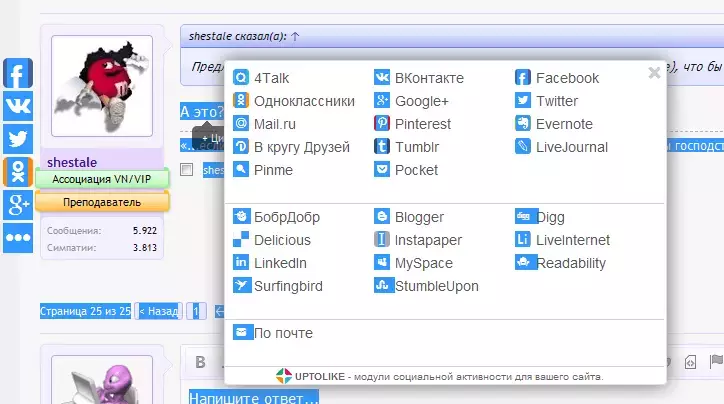Share via Twitter sidebar icon
Viewport: 724px width, 404px height.
point(18,139)
